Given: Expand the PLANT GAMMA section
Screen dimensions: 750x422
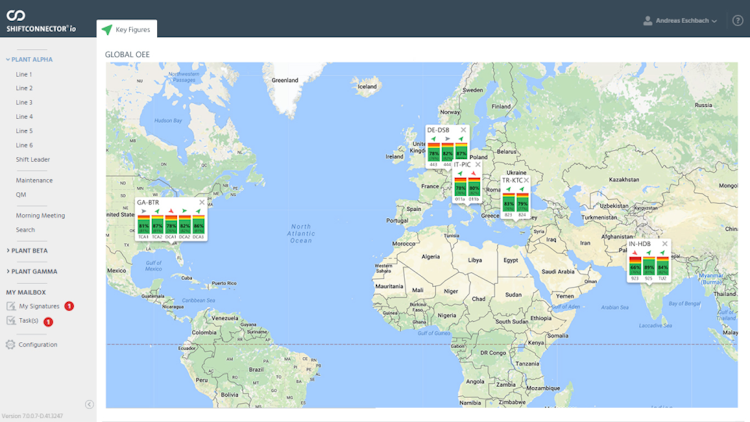Looking at the screenshot, I should [x=32, y=271].
